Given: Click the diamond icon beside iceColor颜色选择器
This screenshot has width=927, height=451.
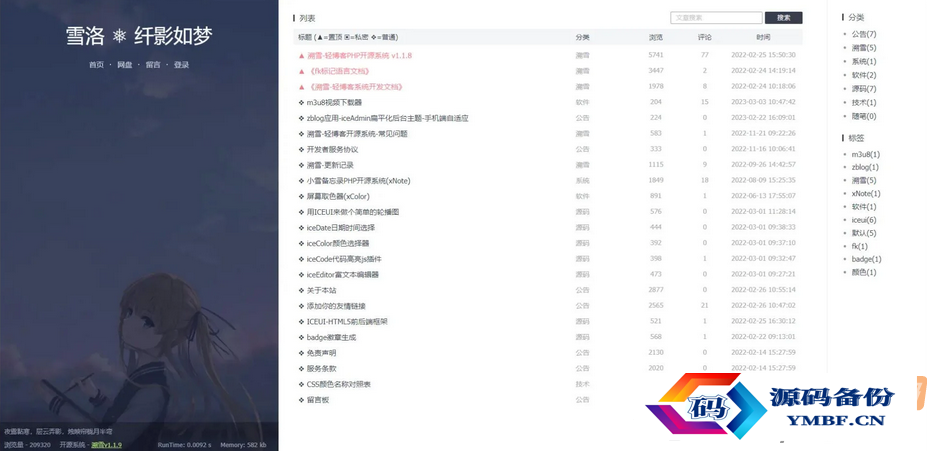Looking at the screenshot, I should (302, 244).
